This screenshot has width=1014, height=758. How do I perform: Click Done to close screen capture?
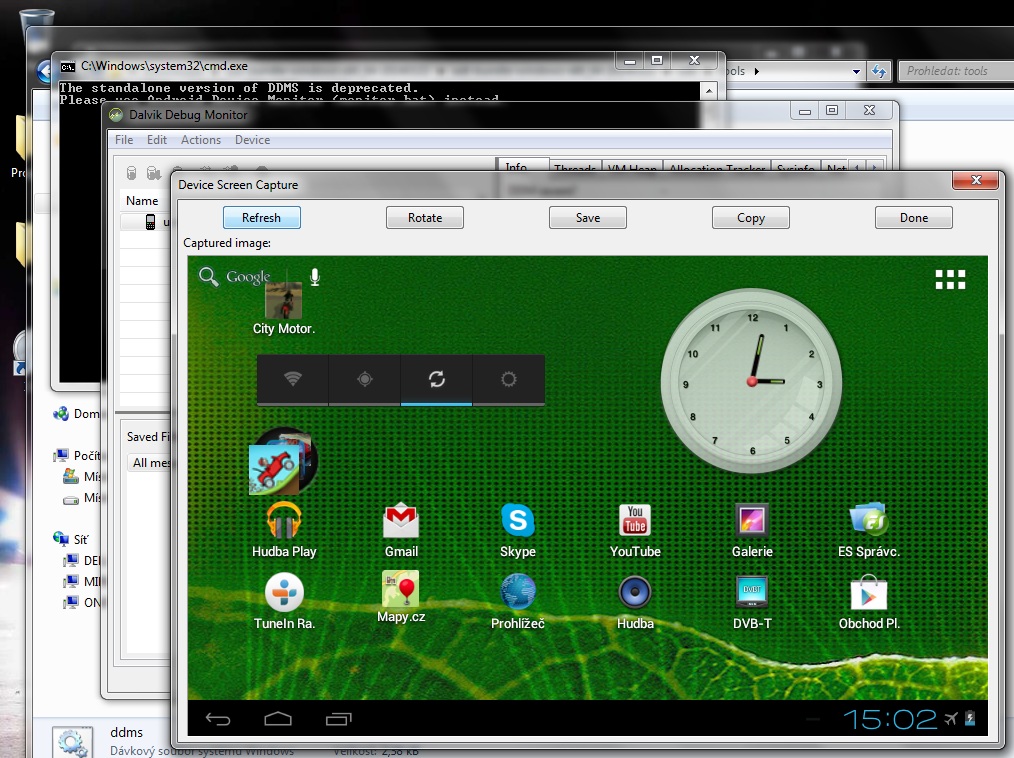click(x=914, y=218)
